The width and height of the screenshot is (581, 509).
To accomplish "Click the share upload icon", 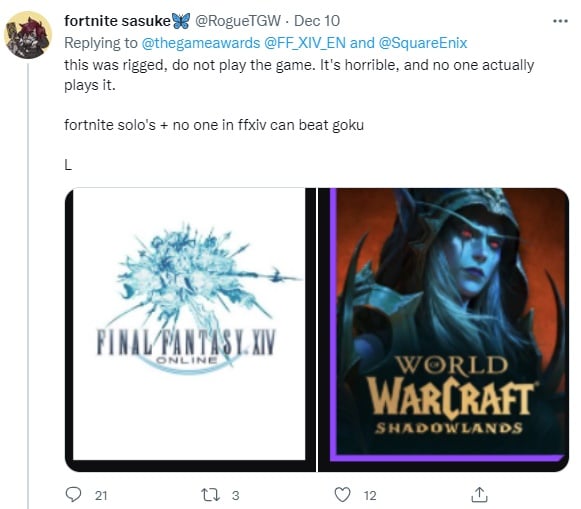I will point(479,495).
